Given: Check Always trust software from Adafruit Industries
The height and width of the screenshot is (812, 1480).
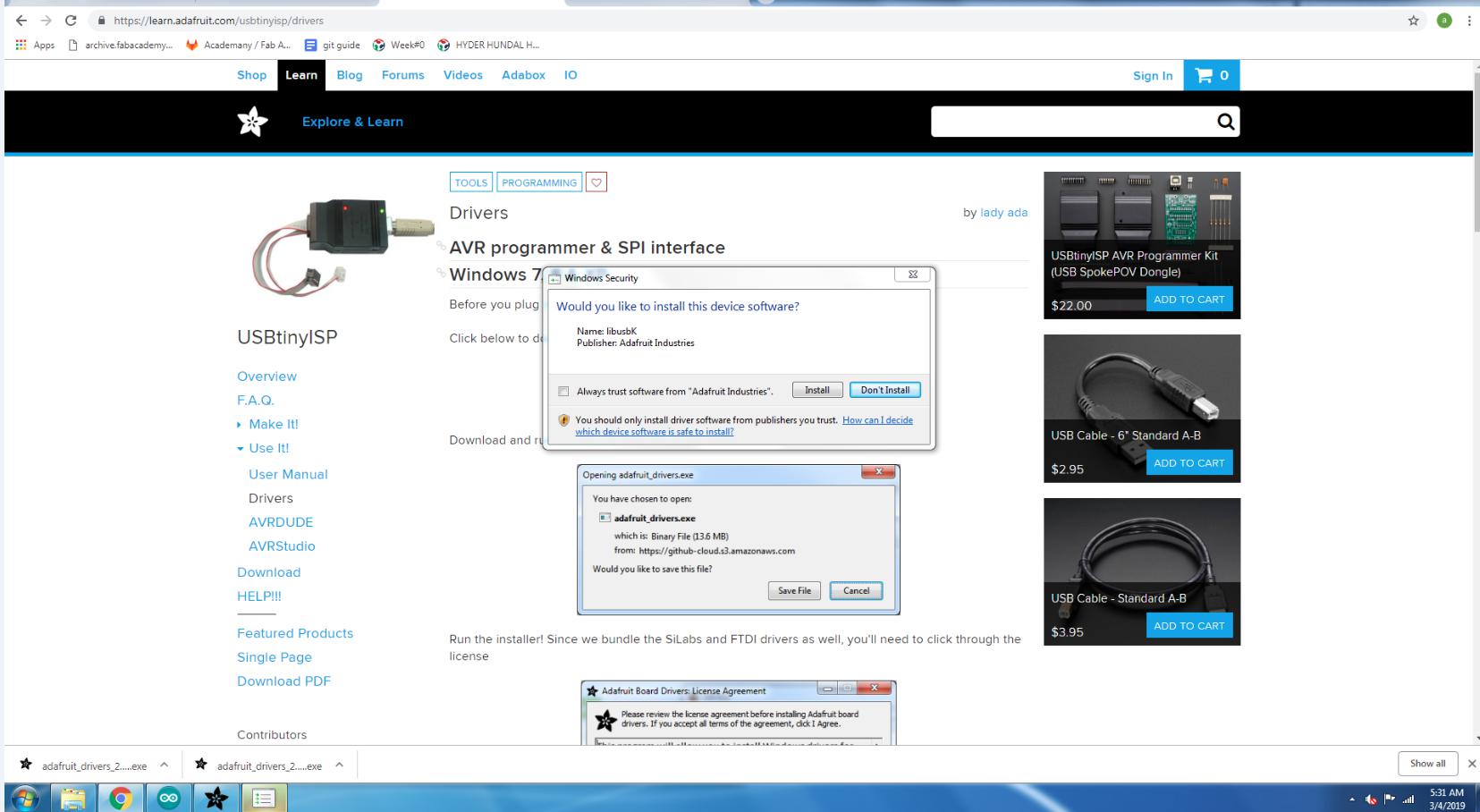Looking at the screenshot, I should click(x=563, y=392).
